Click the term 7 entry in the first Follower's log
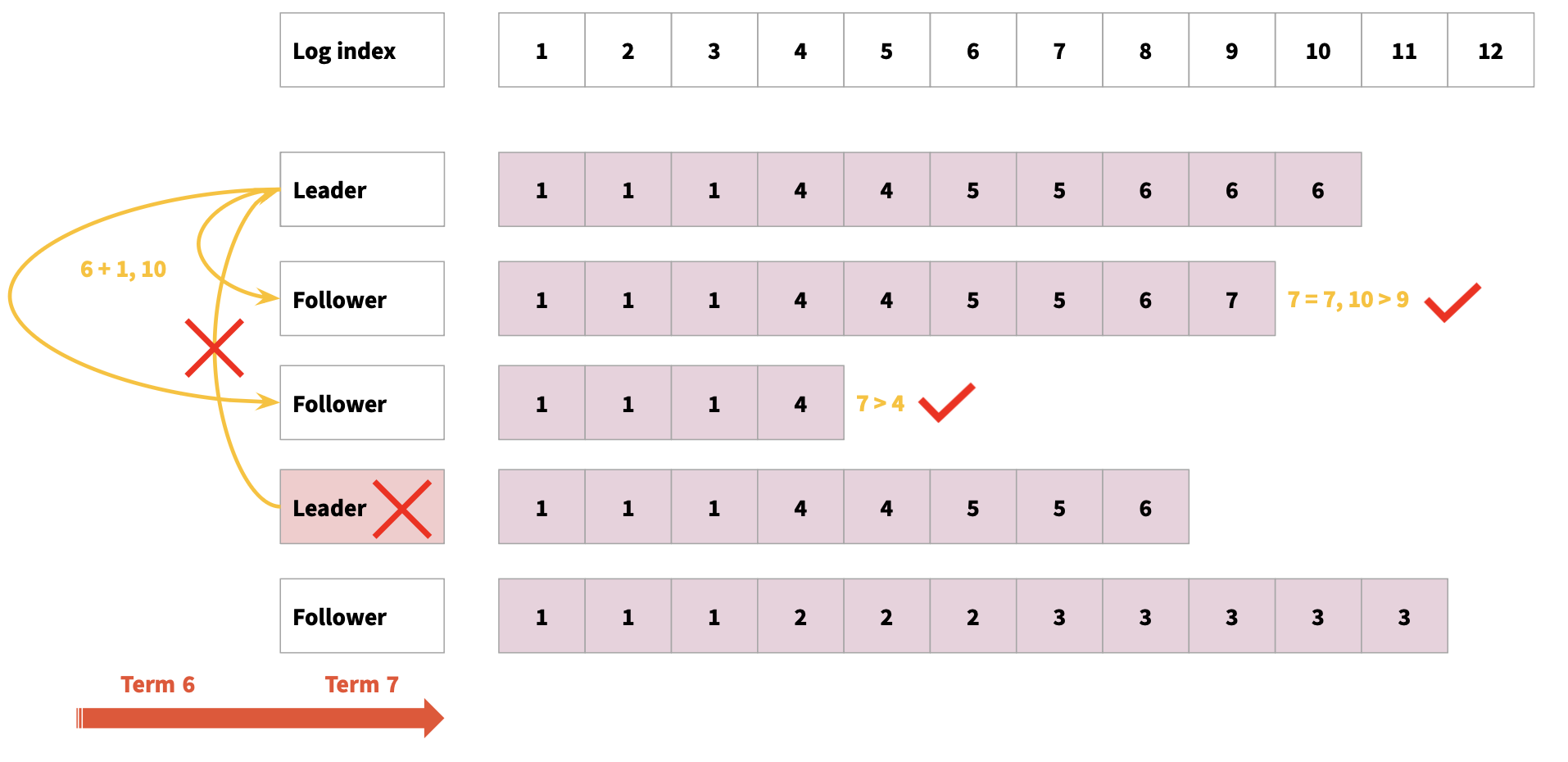 tap(1230, 299)
